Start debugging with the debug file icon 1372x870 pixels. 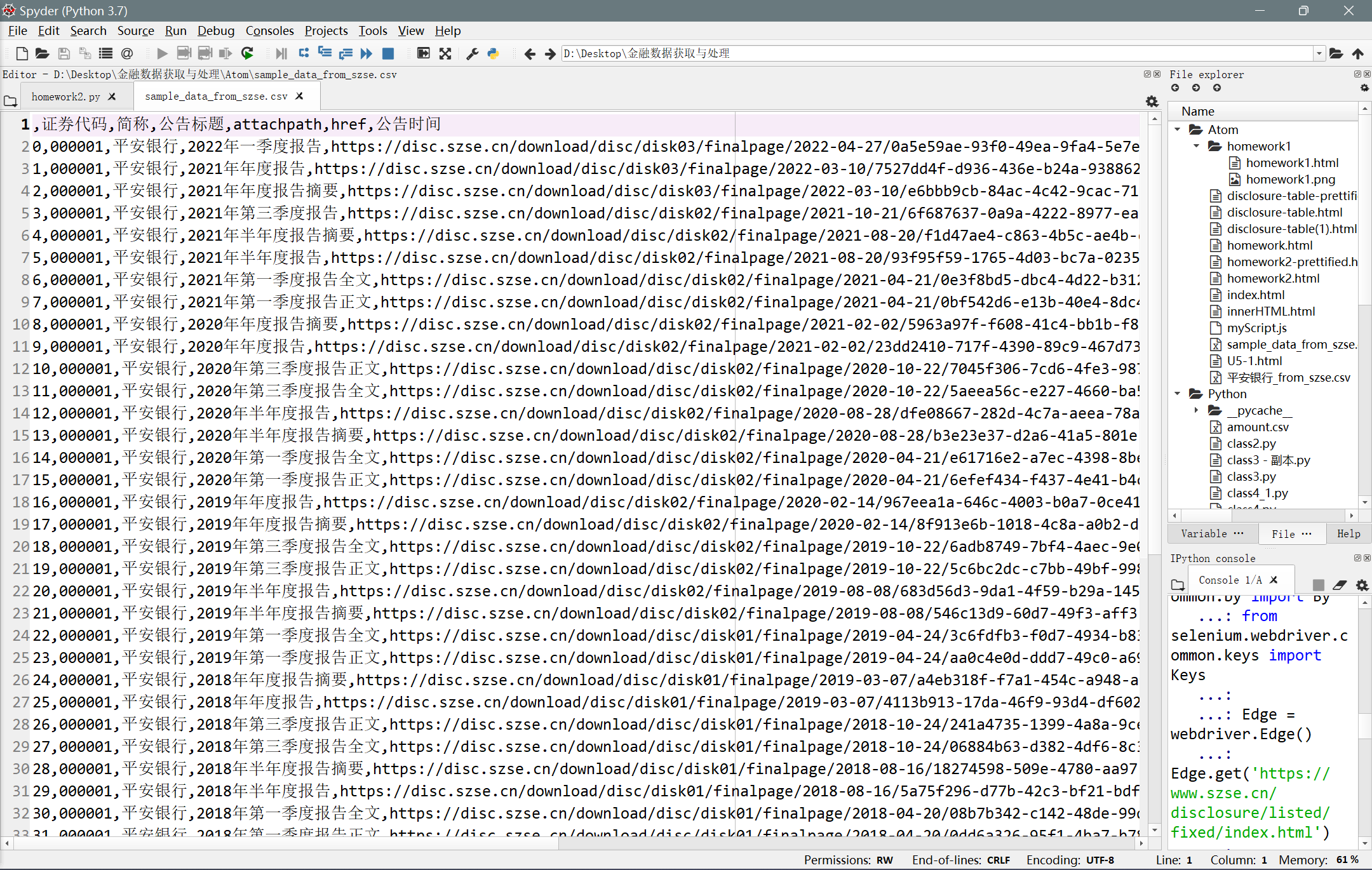281,54
